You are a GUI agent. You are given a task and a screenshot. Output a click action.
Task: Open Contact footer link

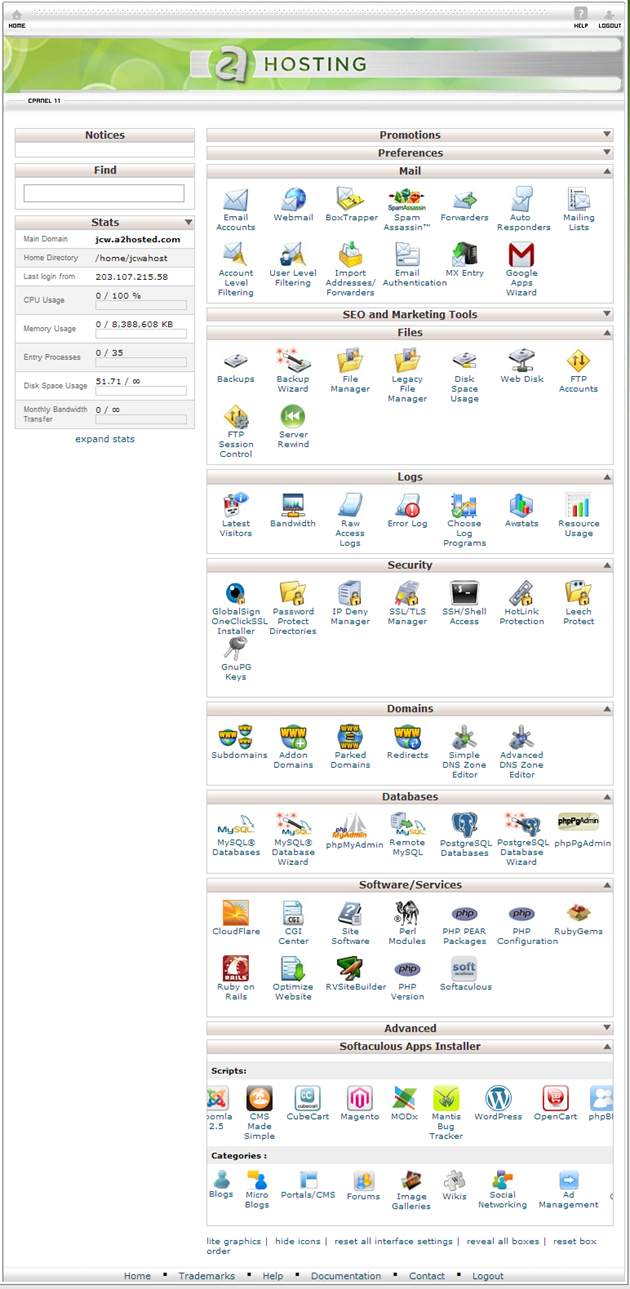pos(427,1276)
